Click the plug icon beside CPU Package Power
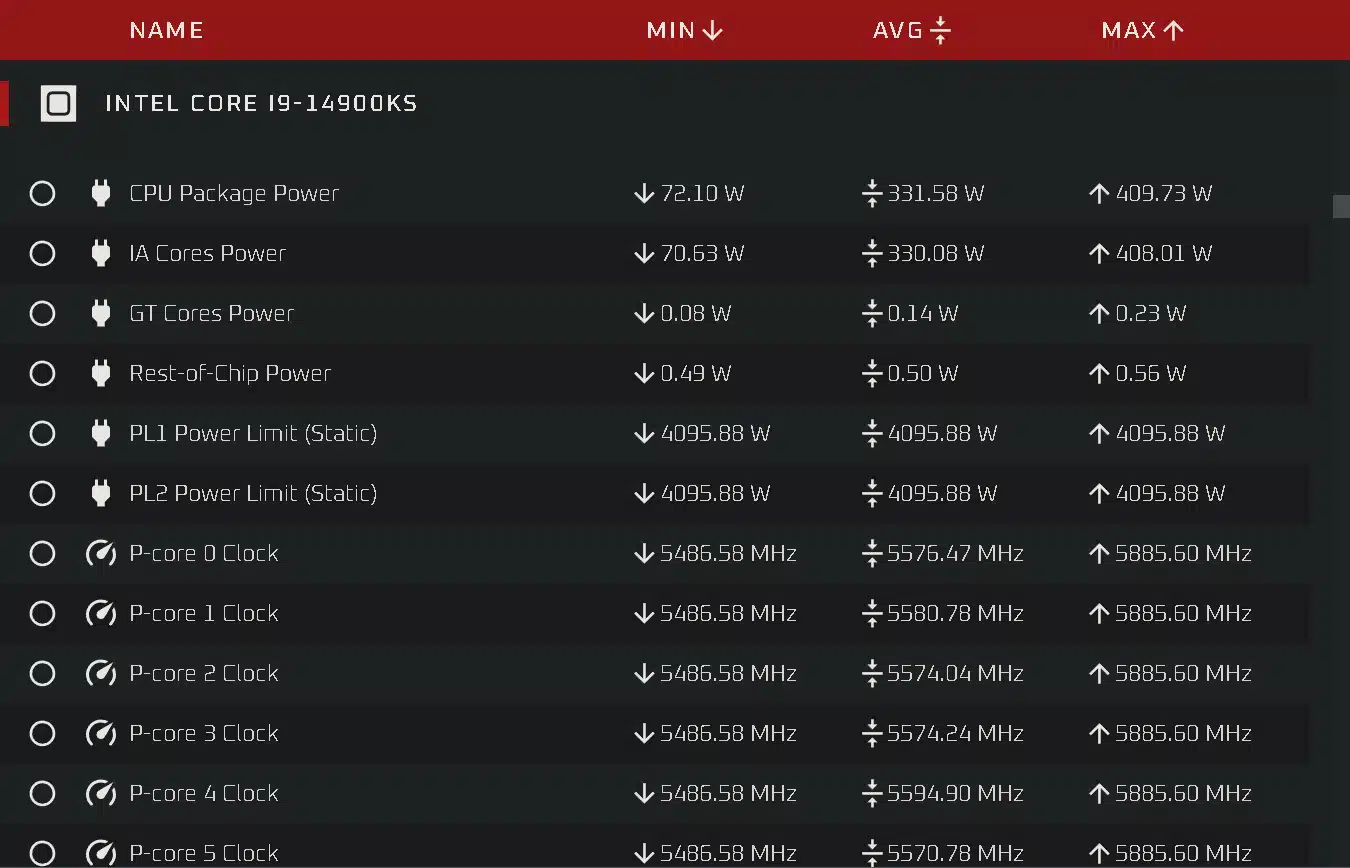This screenshot has width=1350, height=868. coord(100,193)
